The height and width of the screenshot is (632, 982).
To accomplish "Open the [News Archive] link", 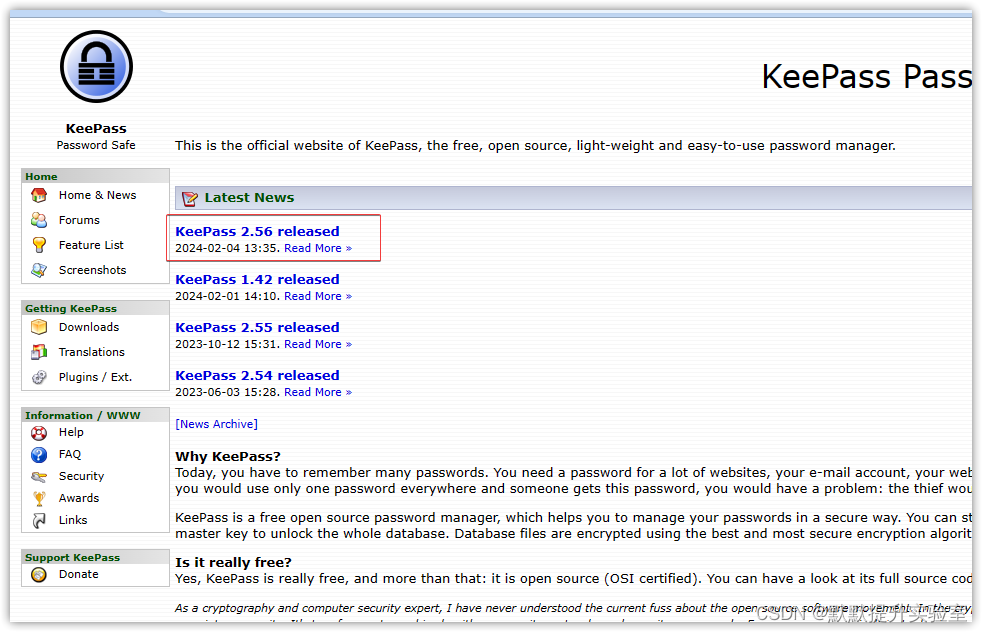I will pos(217,424).
